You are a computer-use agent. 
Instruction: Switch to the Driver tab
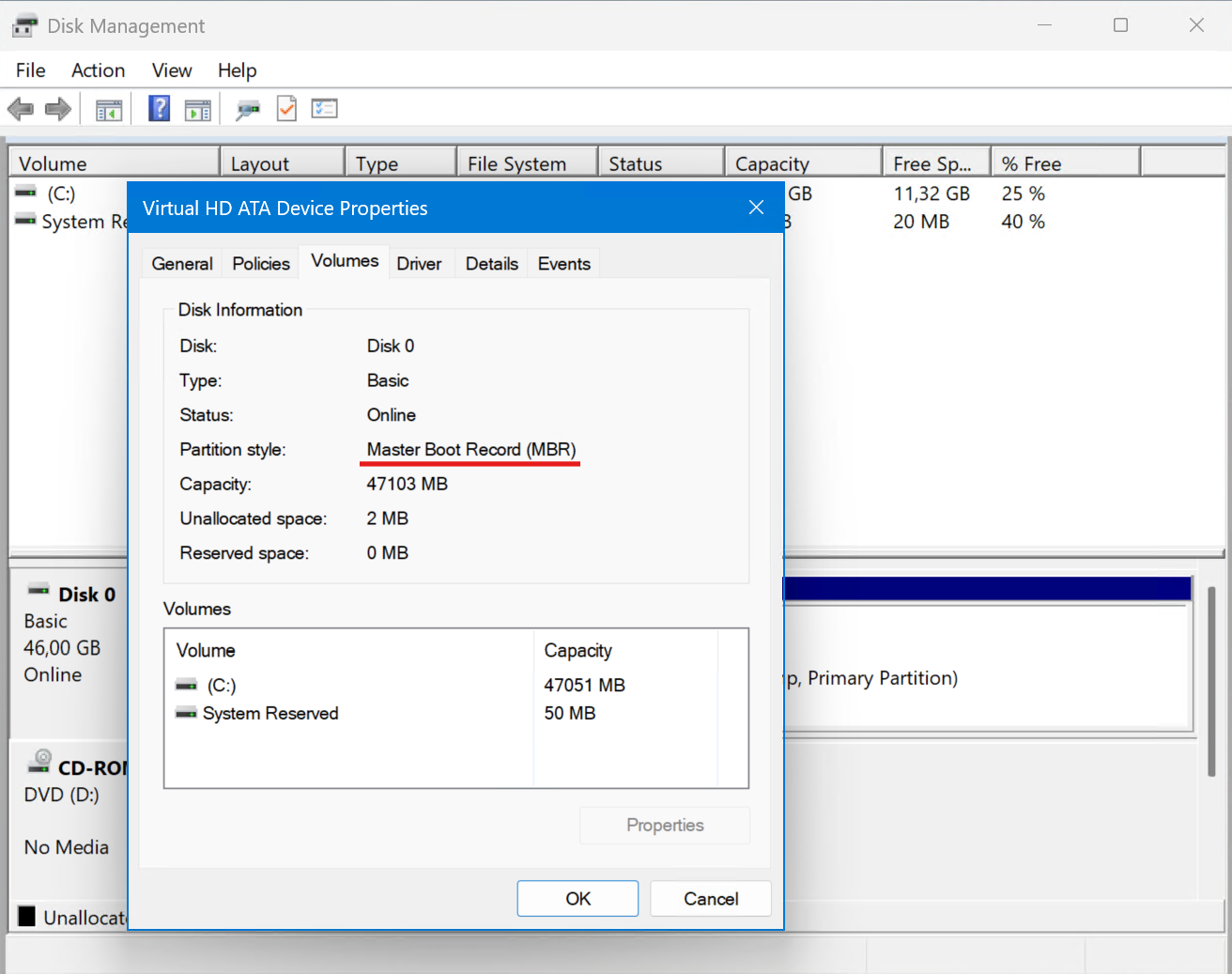pos(419,264)
